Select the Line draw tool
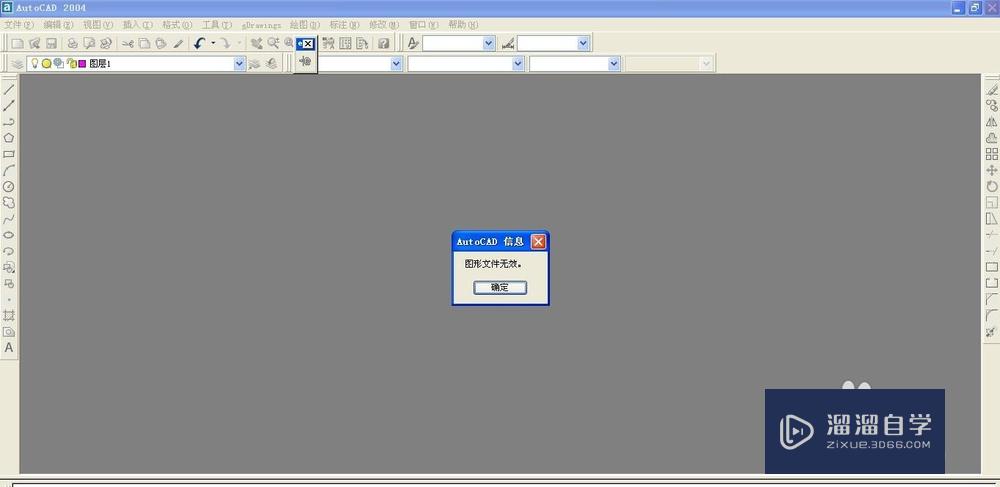1000x487 pixels. click(9, 89)
